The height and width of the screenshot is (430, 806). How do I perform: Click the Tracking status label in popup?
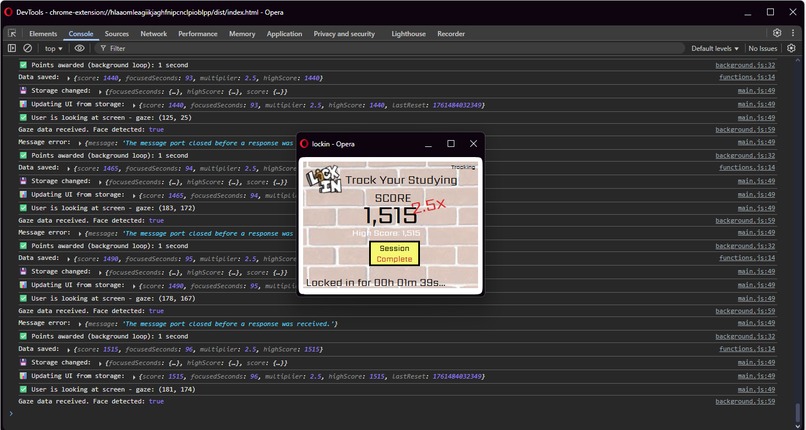click(463, 167)
